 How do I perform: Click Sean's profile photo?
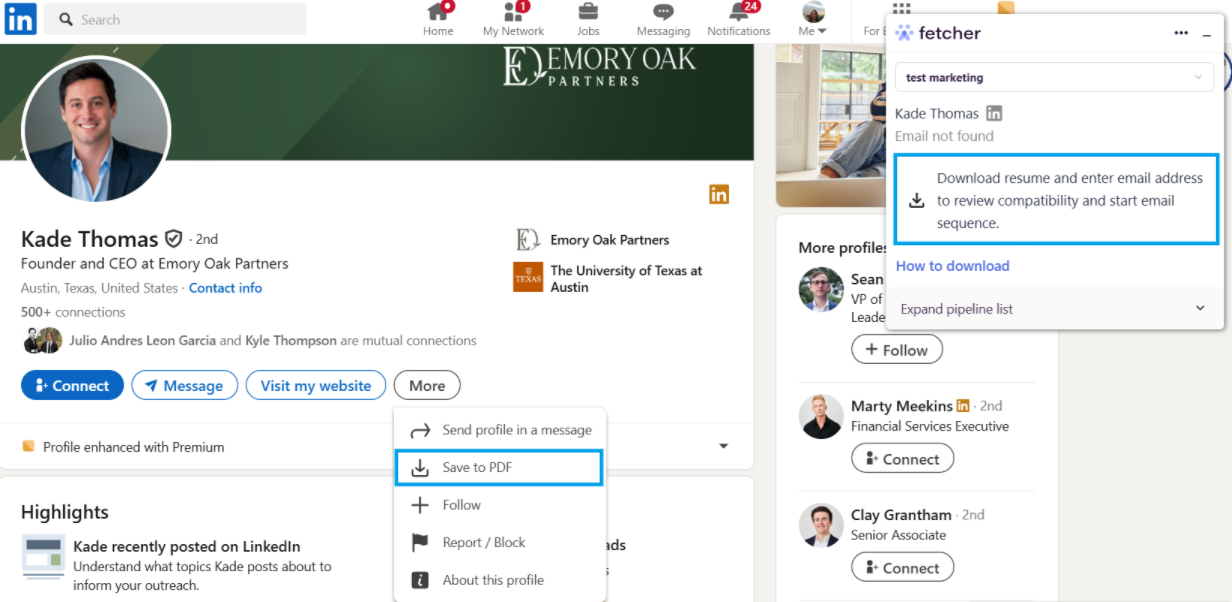821,289
